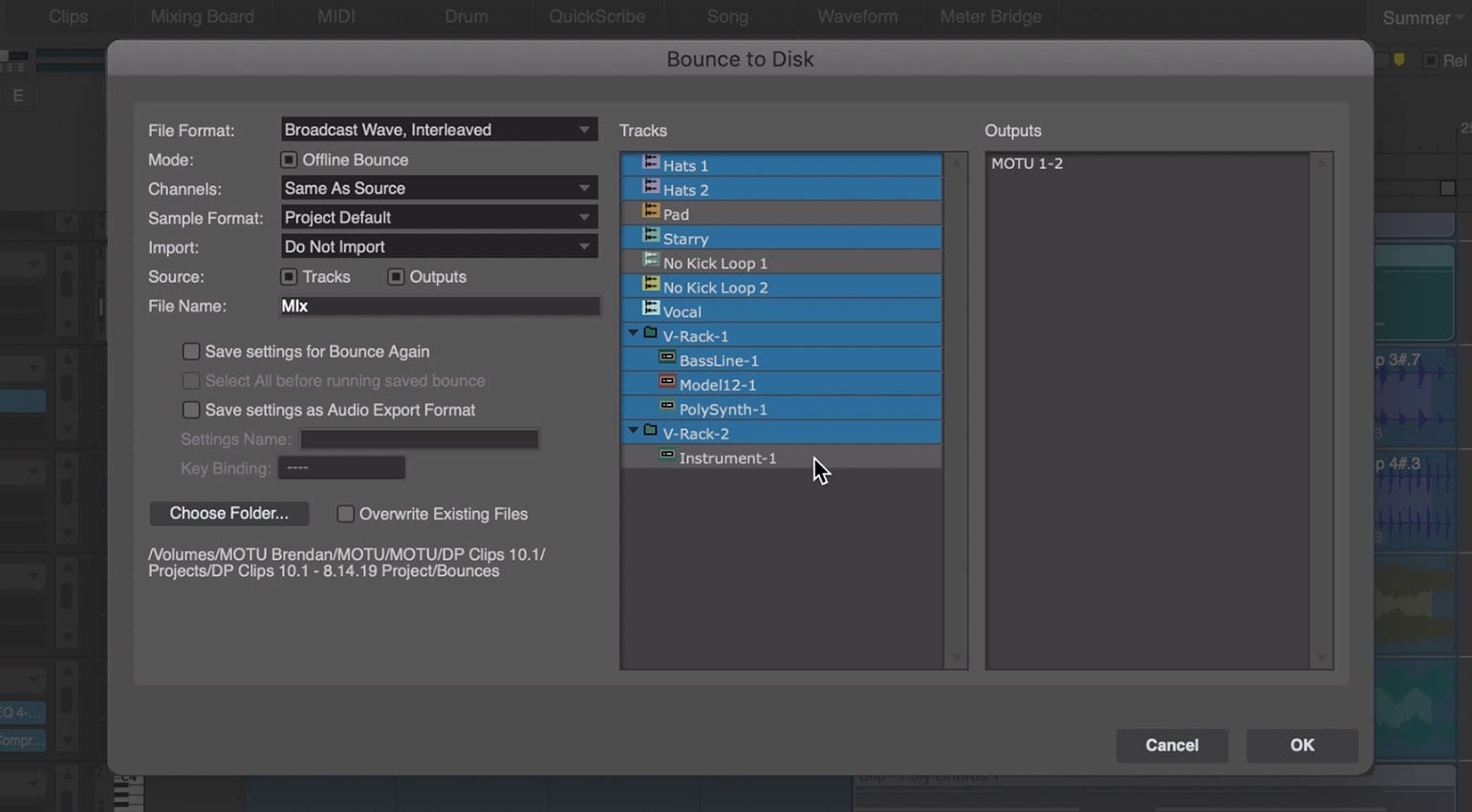1472x812 pixels.
Task: Open the Sample Format dropdown
Action: [439, 218]
